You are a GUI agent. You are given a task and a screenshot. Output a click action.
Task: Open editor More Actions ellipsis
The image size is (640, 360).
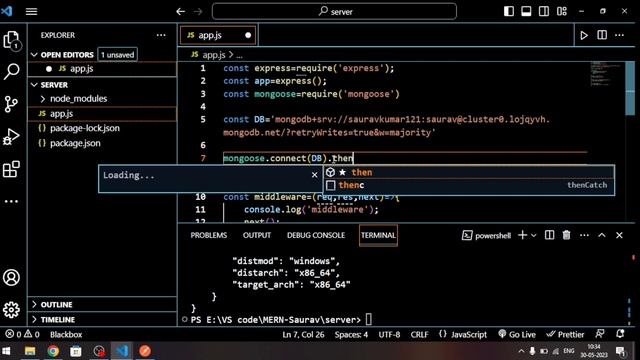pyautogui.click(x=620, y=35)
